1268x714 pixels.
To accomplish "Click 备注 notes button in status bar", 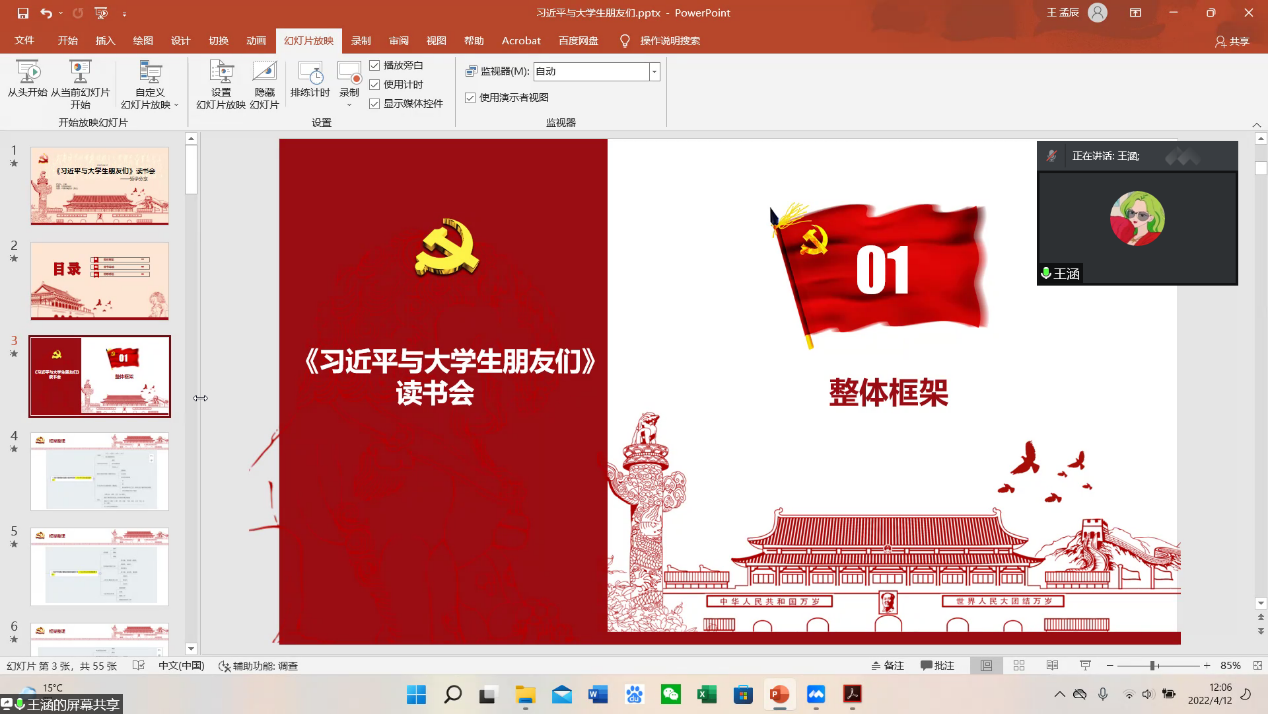I will pyautogui.click(x=888, y=666).
